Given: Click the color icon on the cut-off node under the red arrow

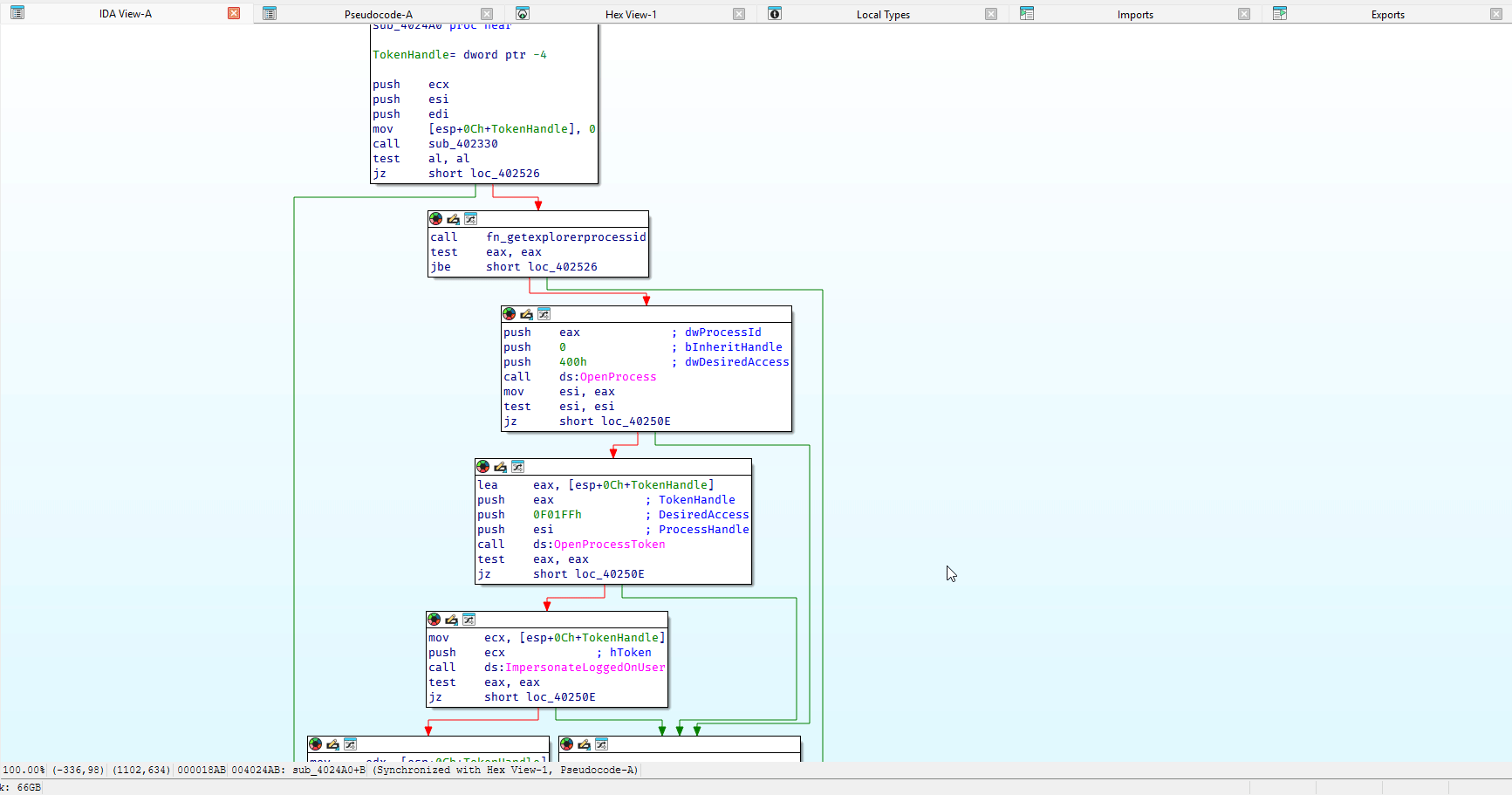Looking at the screenshot, I should (x=316, y=744).
